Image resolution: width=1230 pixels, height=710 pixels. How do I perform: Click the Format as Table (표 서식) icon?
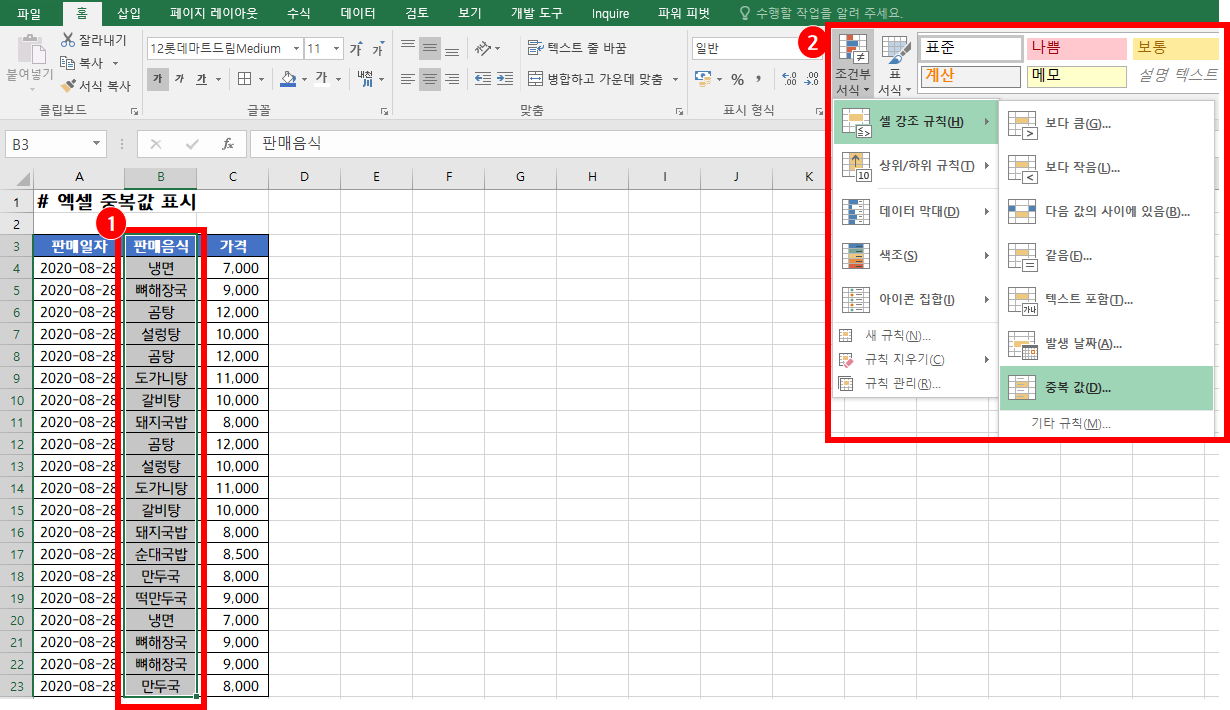coord(895,50)
